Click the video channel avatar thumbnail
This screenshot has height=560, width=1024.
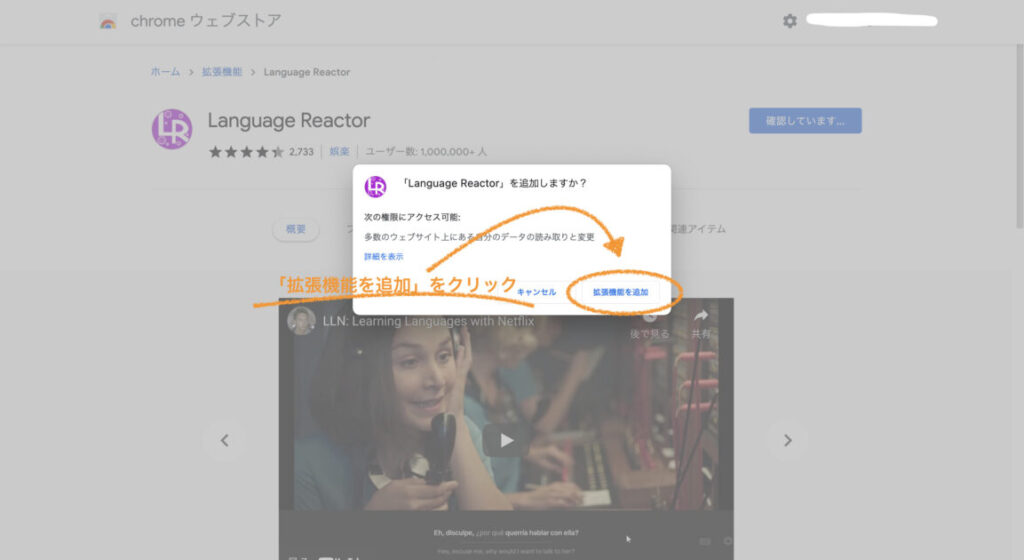click(x=301, y=321)
